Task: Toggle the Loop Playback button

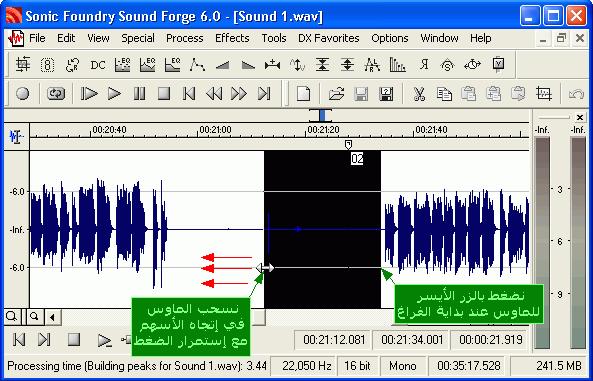Action: pos(56,93)
